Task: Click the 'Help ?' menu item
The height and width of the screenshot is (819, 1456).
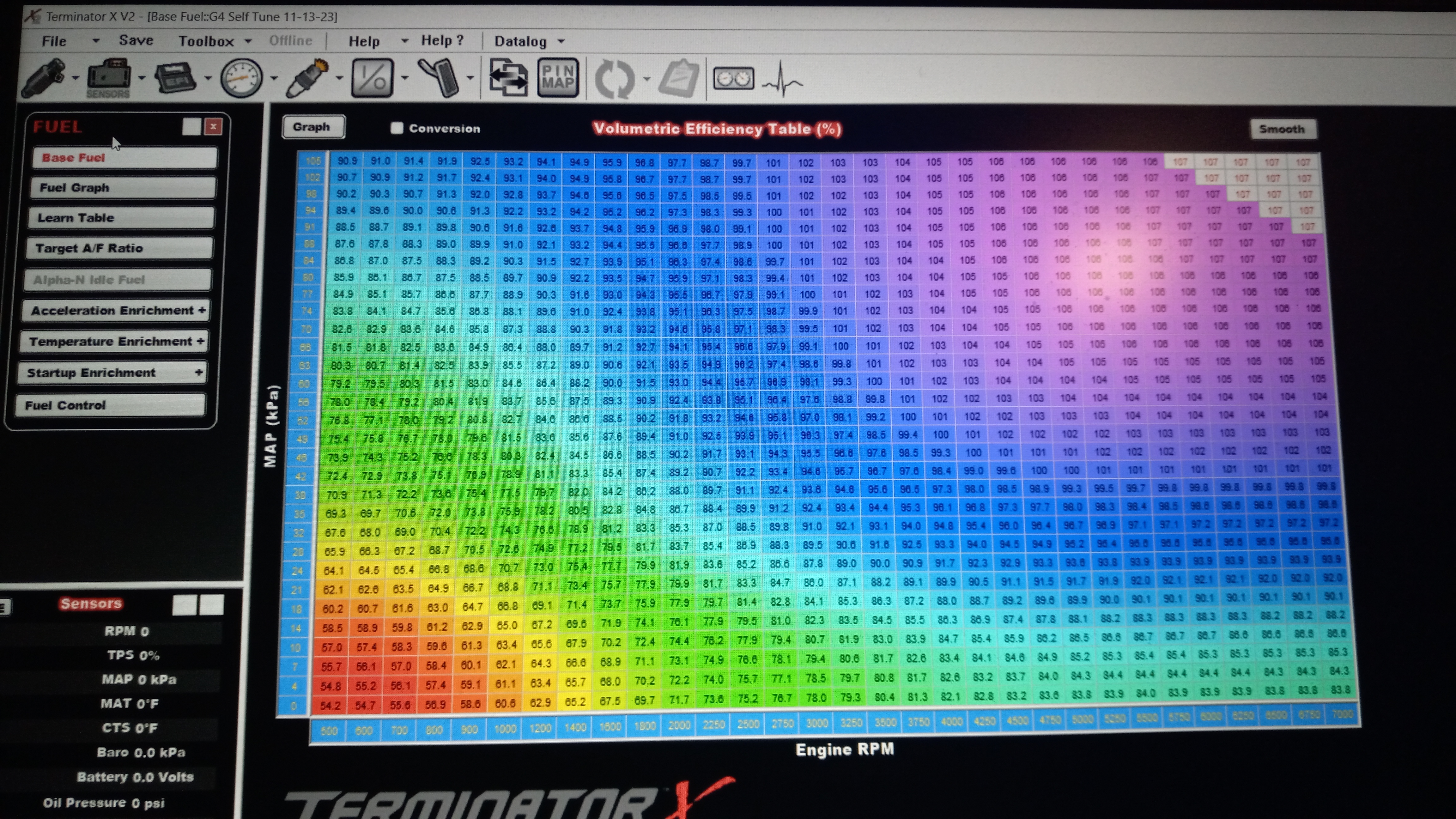Action: (442, 40)
